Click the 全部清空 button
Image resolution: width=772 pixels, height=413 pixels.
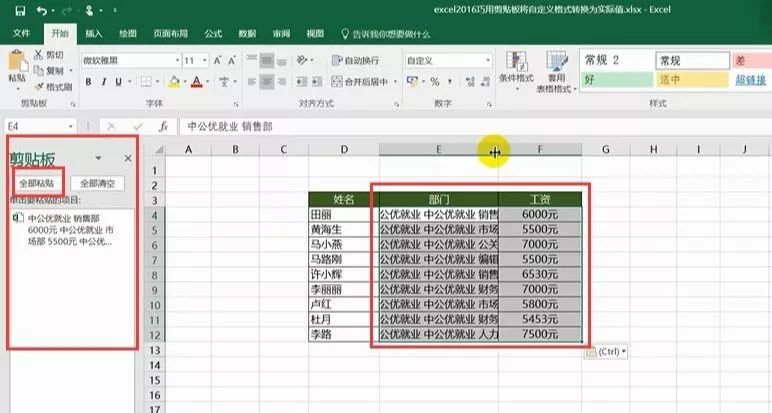101,183
